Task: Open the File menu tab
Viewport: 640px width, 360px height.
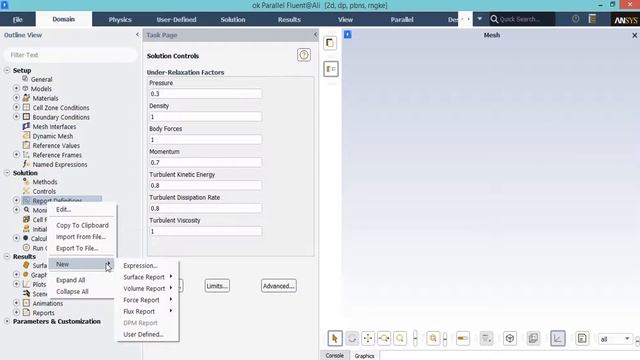Action: pyautogui.click(x=18, y=20)
